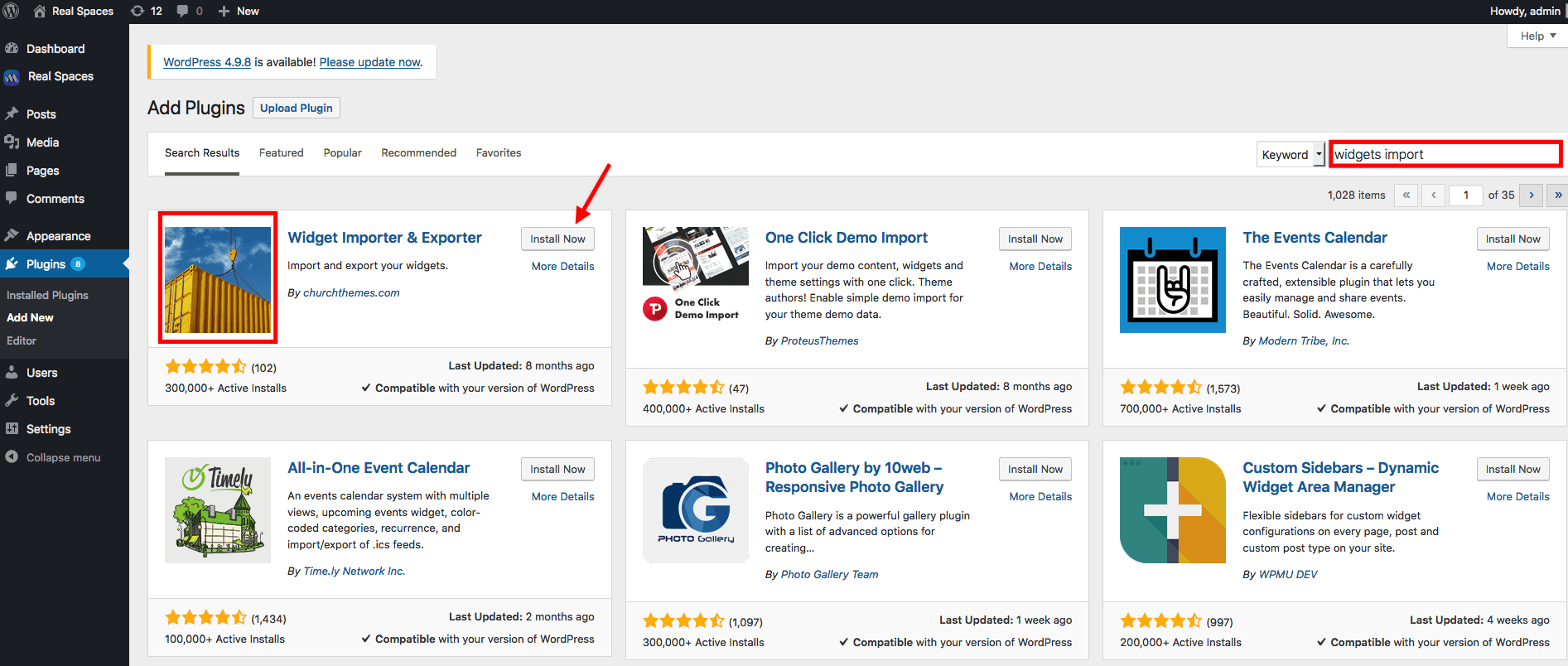View More Details for One Click Demo Import
The image size is (1568, 666).
pyautogui.click(x=1040, y=267)
